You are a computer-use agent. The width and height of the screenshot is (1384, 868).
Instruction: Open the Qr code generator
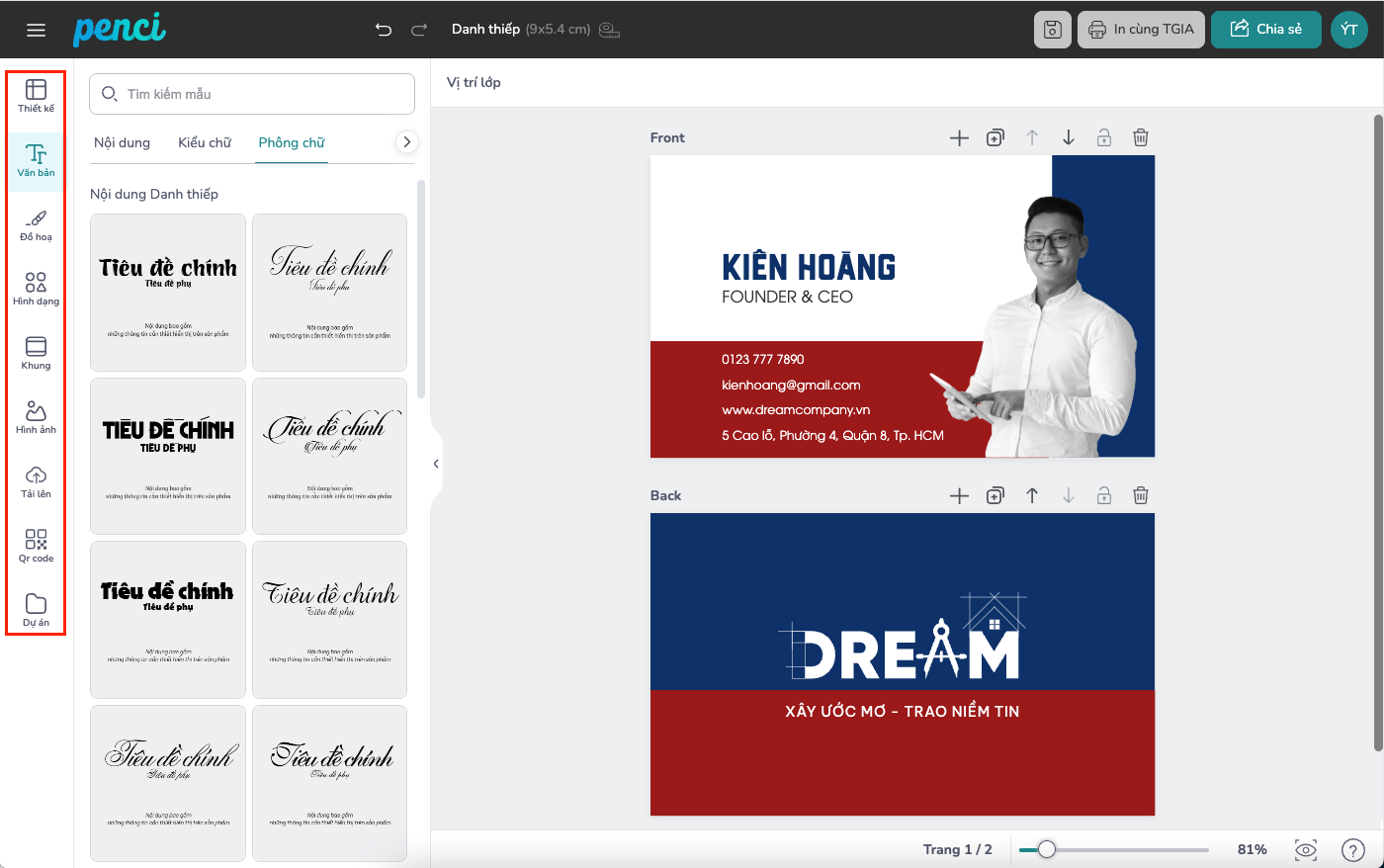click(x=36, y=546)
